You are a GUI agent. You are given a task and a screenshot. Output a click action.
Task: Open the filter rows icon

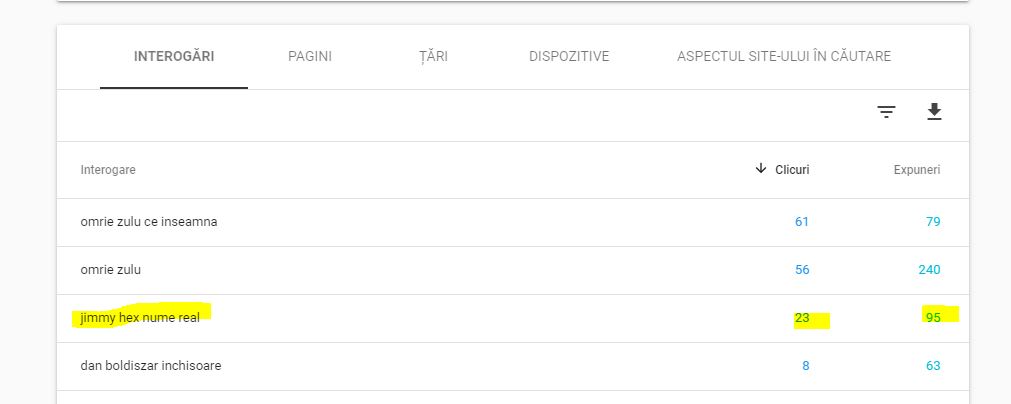click(x=887, y=112)
